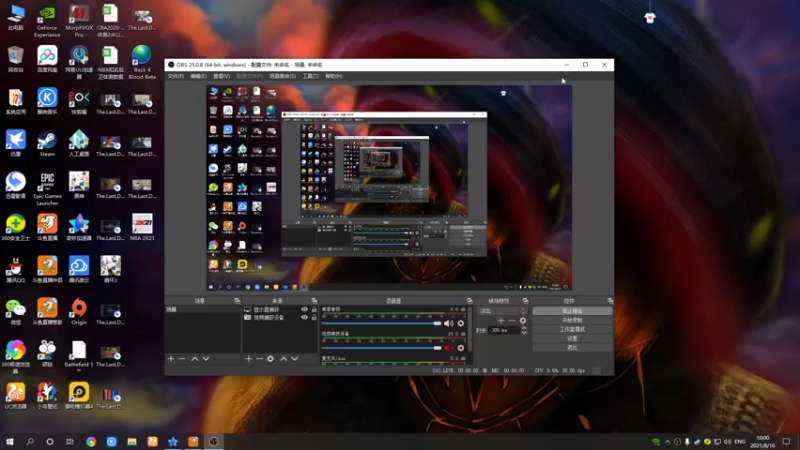Open Steam desktop shortcut
The image size is (800, 450).
point(47,144)
